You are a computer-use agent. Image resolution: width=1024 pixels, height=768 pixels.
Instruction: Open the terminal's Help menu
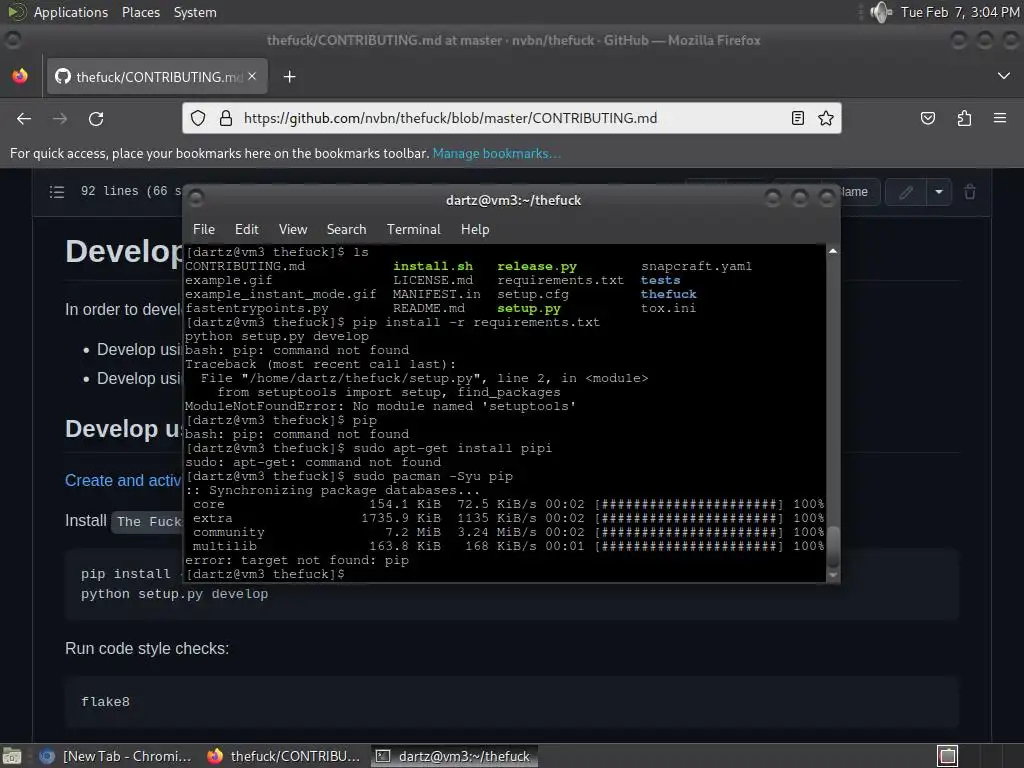point(475,229)
